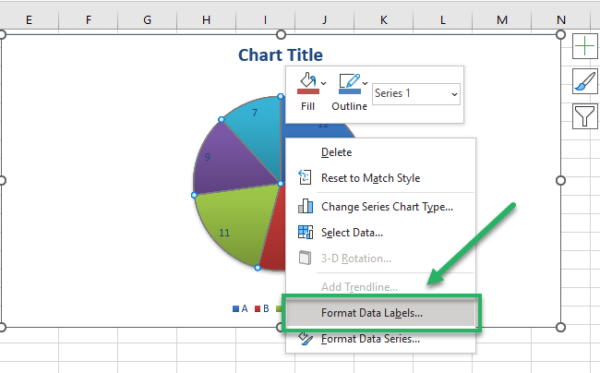Click Format Data Labels menu entry
The height and width of the screenshot is (373, 600).
point(381,313)
